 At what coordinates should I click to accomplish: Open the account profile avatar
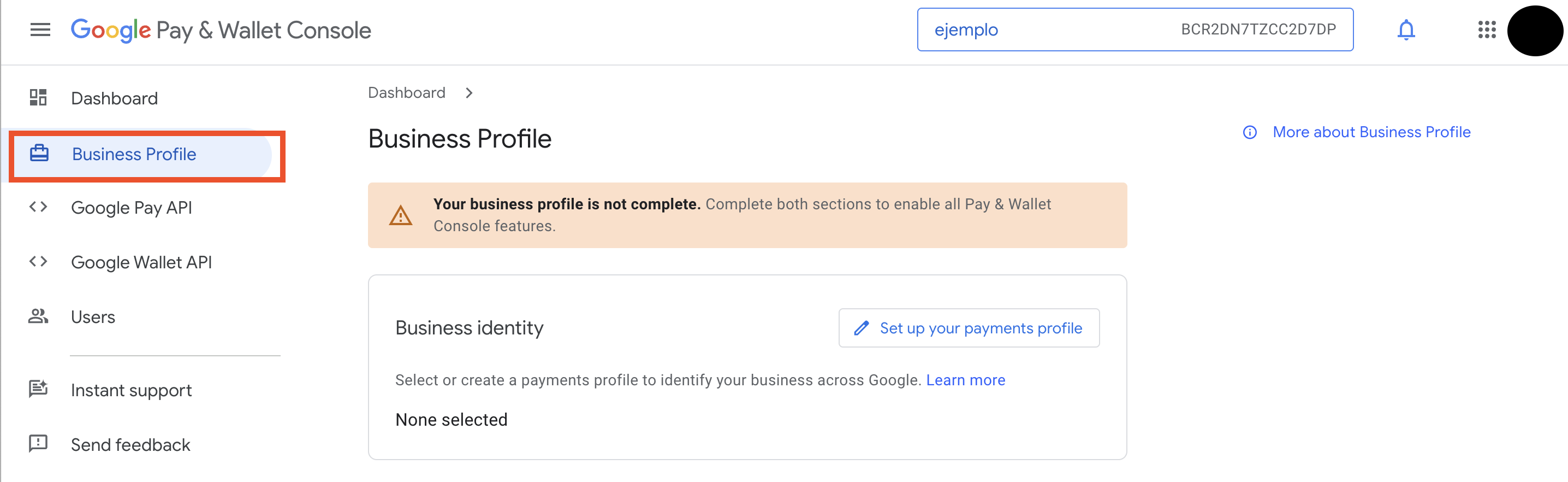coord(1535,31)
